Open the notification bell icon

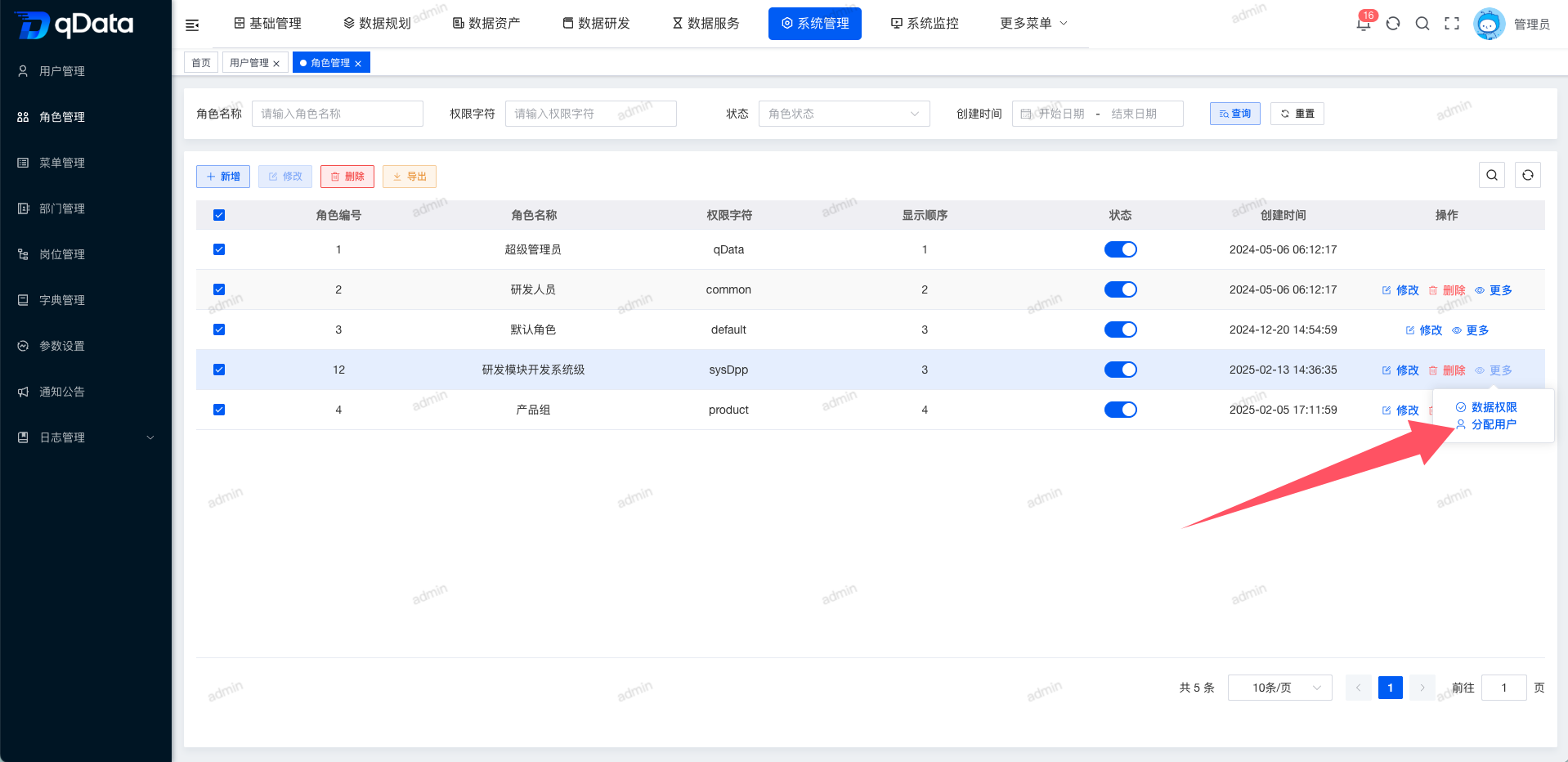tap(1364, 24)
